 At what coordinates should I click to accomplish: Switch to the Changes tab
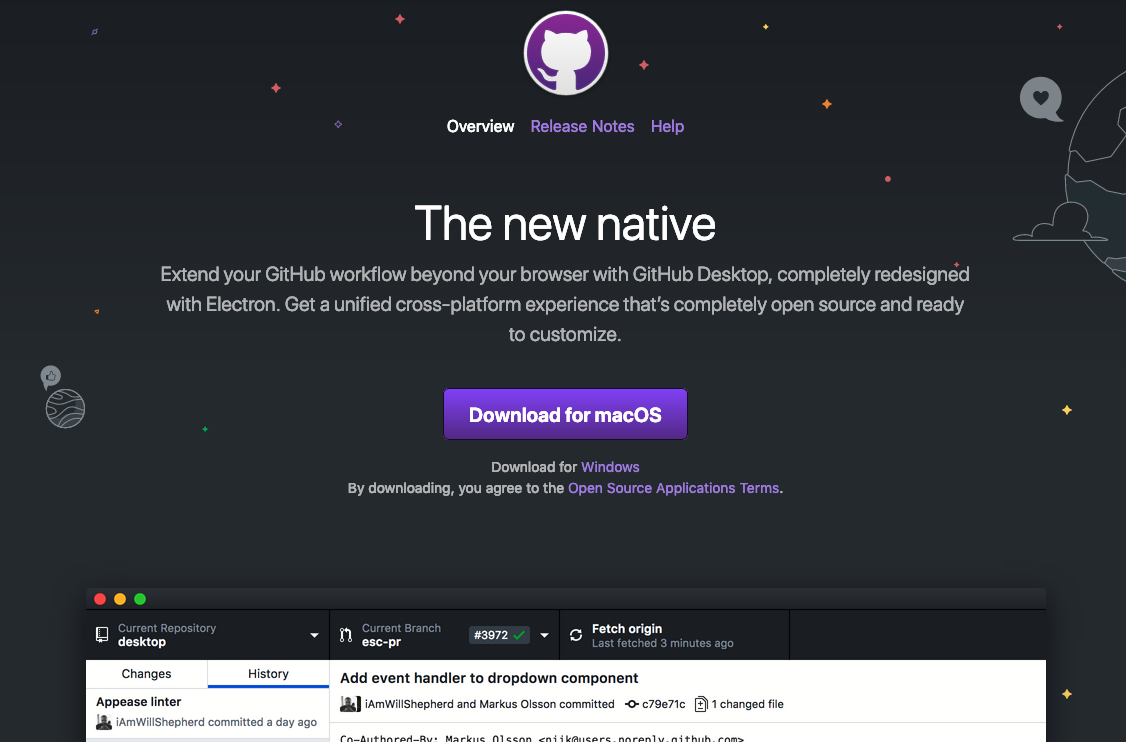tap(146, 674)
